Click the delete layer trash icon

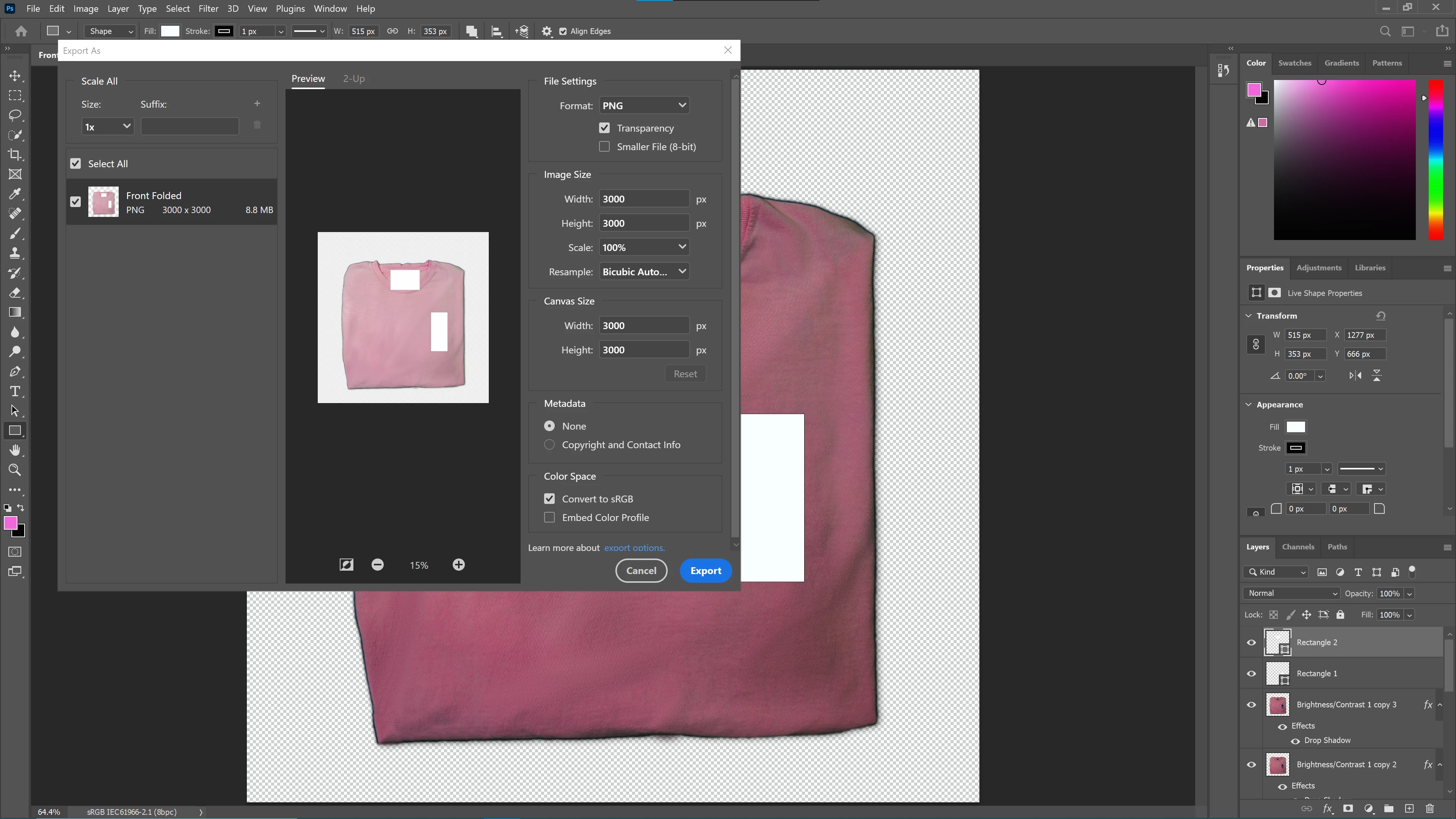[x=1429, y=809]
